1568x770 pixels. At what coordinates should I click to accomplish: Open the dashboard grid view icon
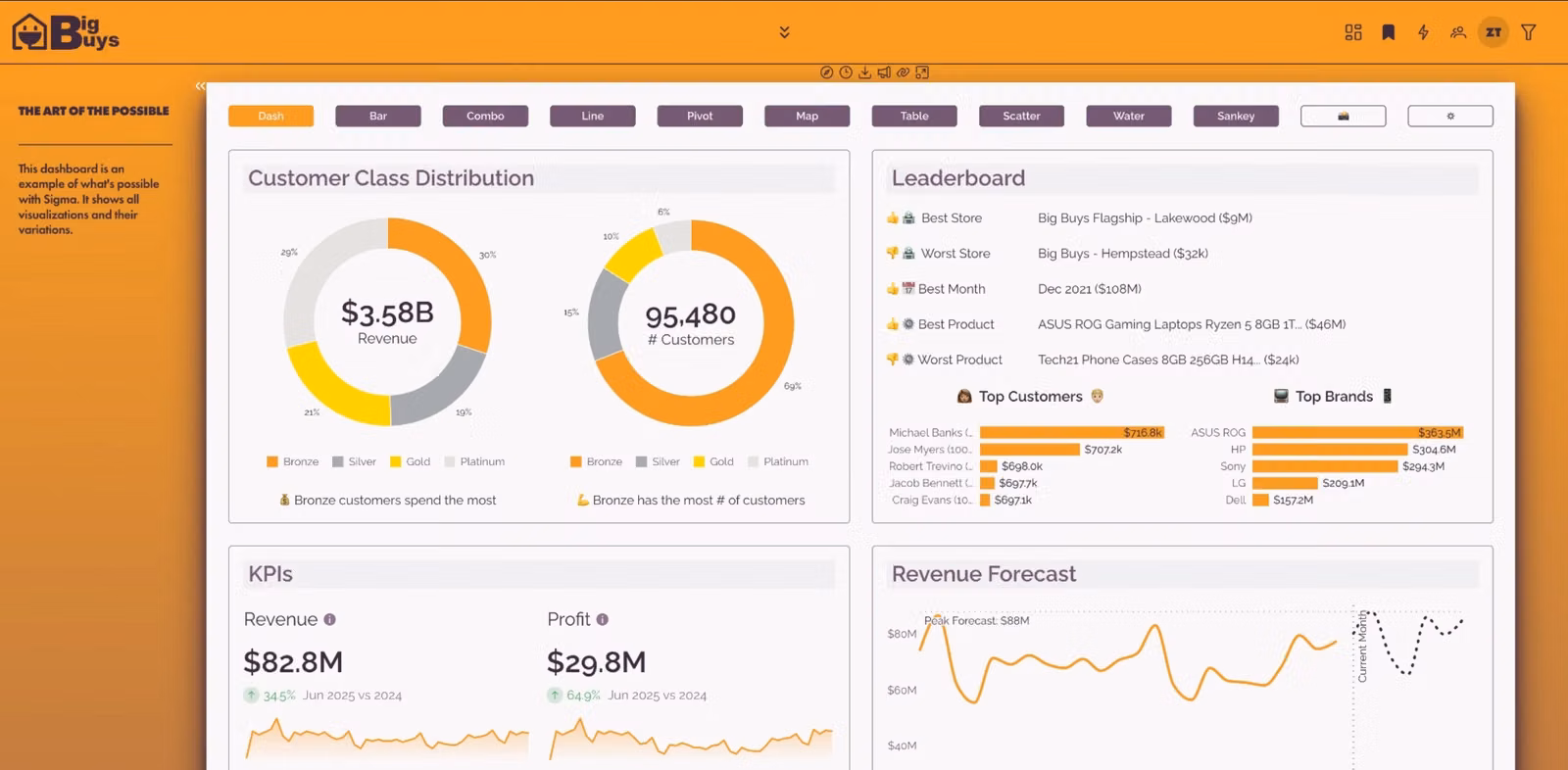1353,32
